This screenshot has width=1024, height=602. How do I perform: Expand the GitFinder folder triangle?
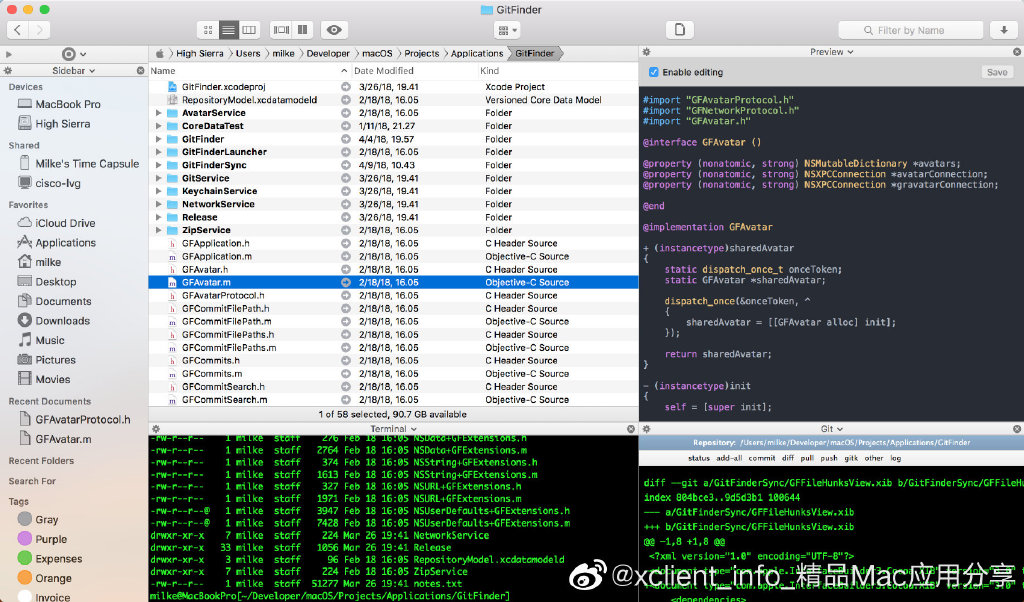158,139
